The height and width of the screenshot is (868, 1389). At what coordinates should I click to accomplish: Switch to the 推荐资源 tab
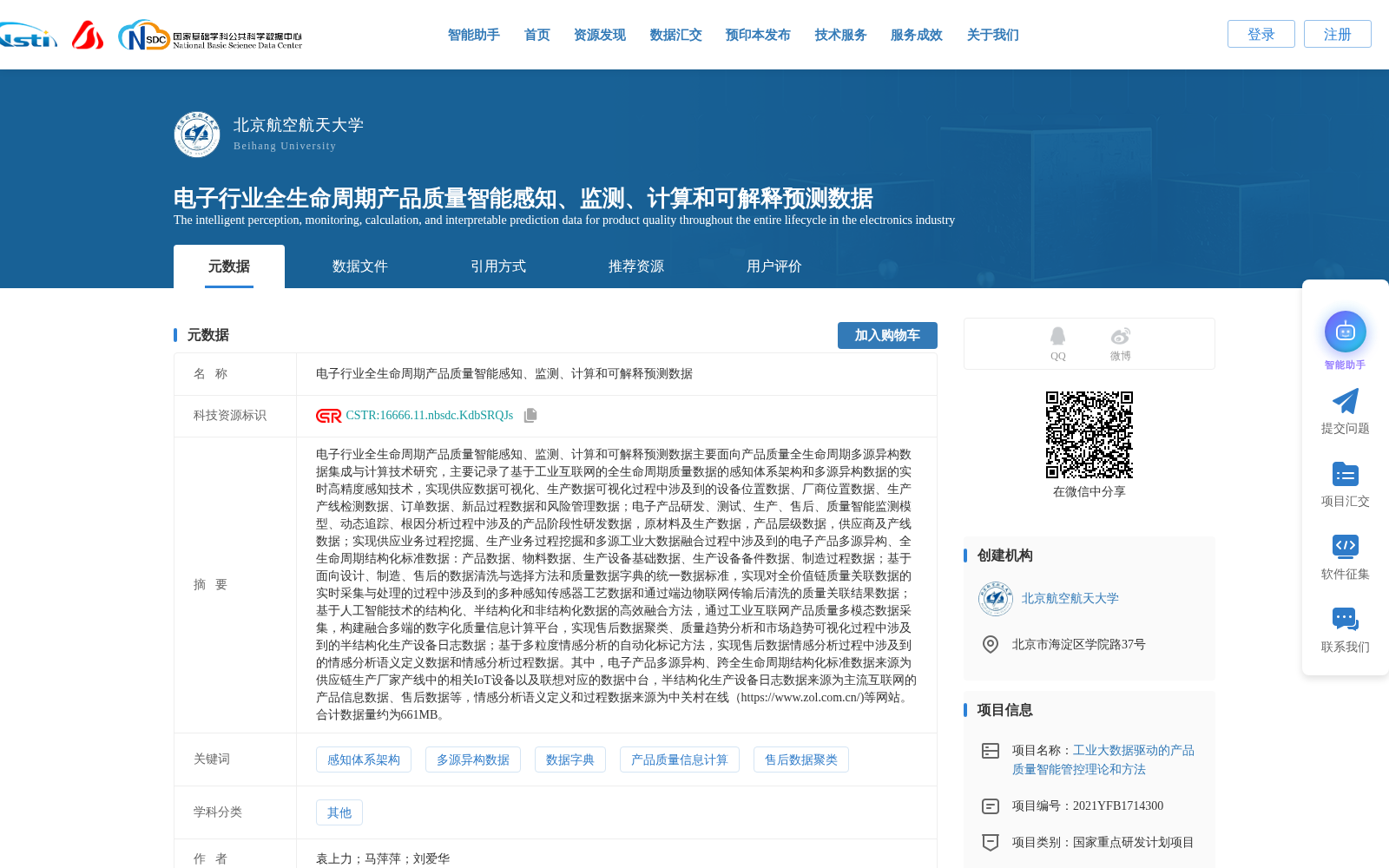coord(636,266)
